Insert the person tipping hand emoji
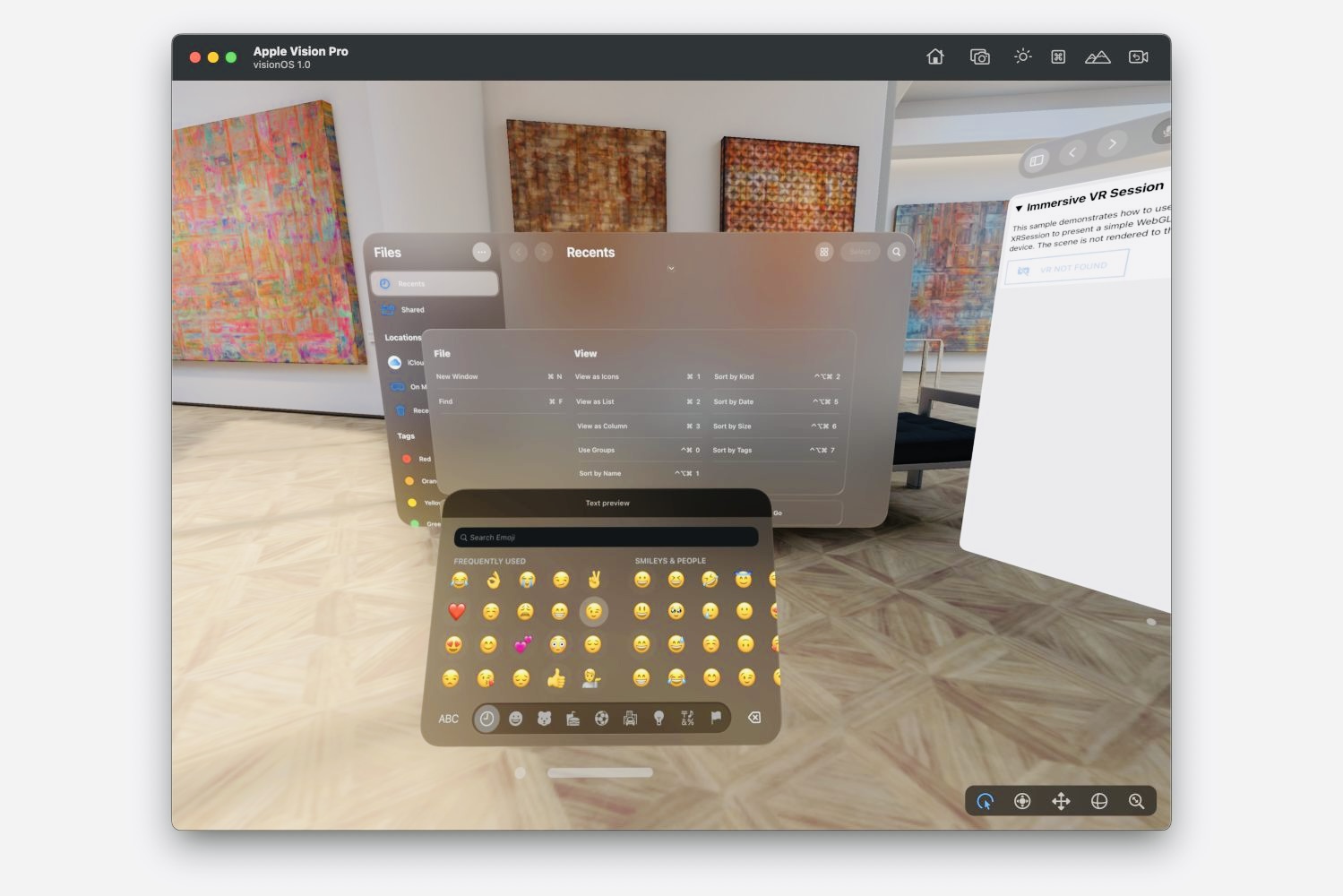Screen dimensions: 1343x896 coord(591,678)
